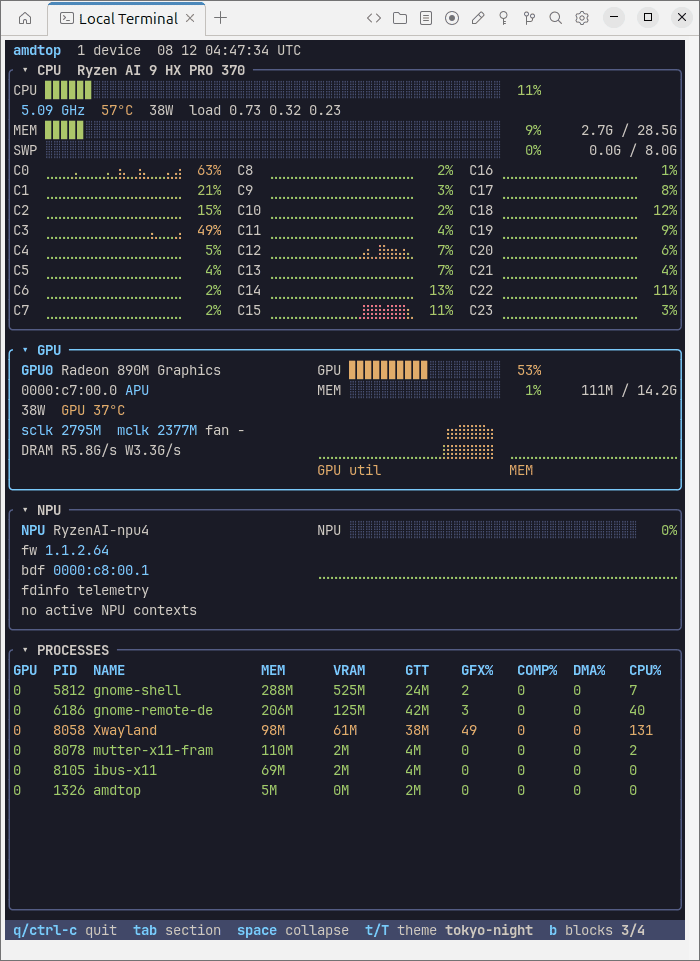Click the CPU% column header
This screenshot has height=961, width=700.
pyautogui.click(x=645, y=670)
